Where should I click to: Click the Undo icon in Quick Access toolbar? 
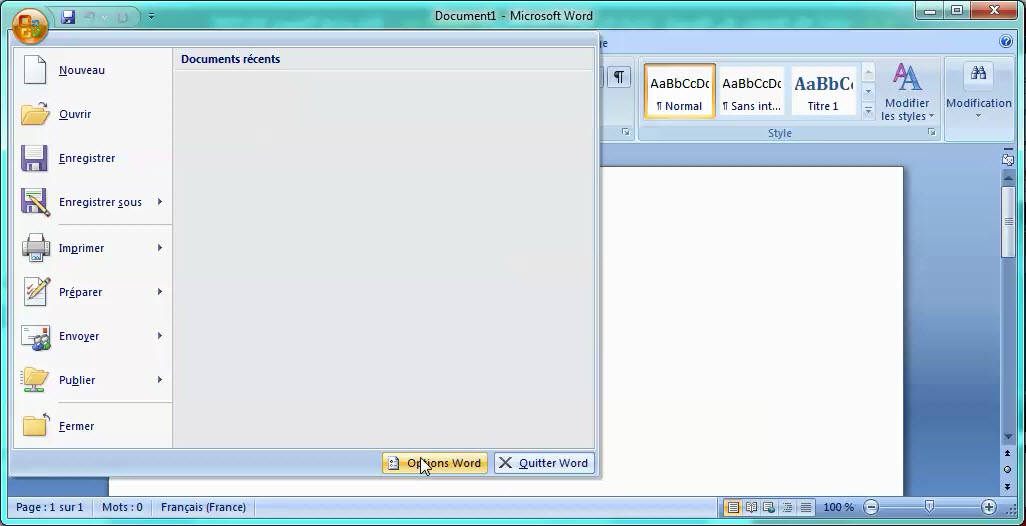click(x=89, y=17)
